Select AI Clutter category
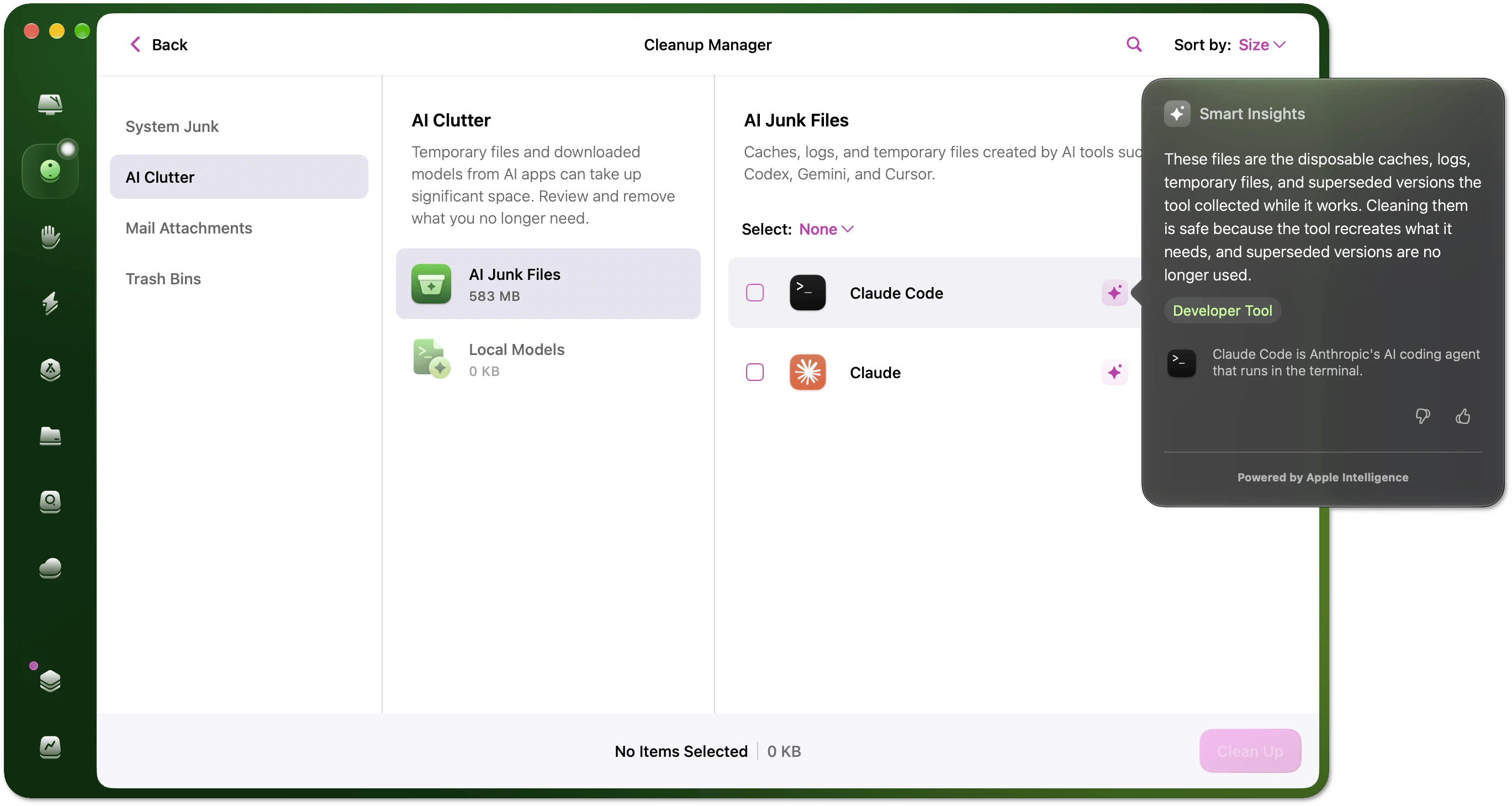 239,177
